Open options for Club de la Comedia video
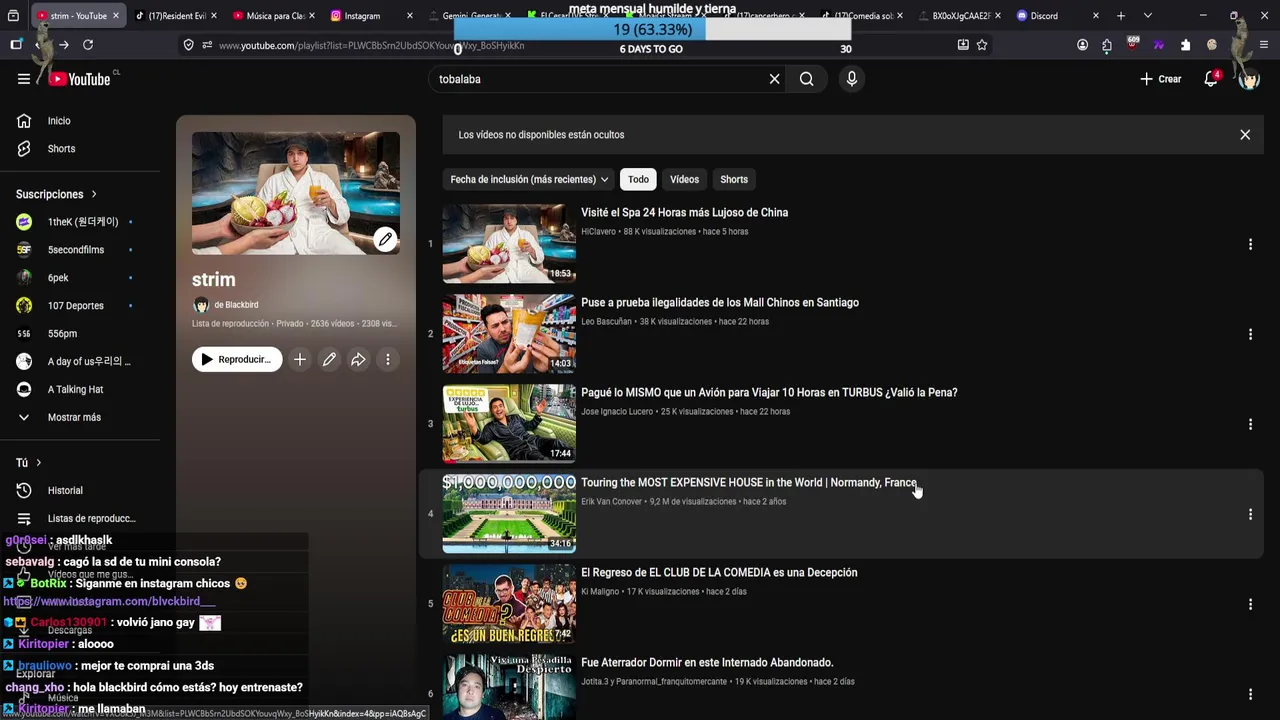This screenshot has width=1280, height=720. click(x=1250, y=604)
